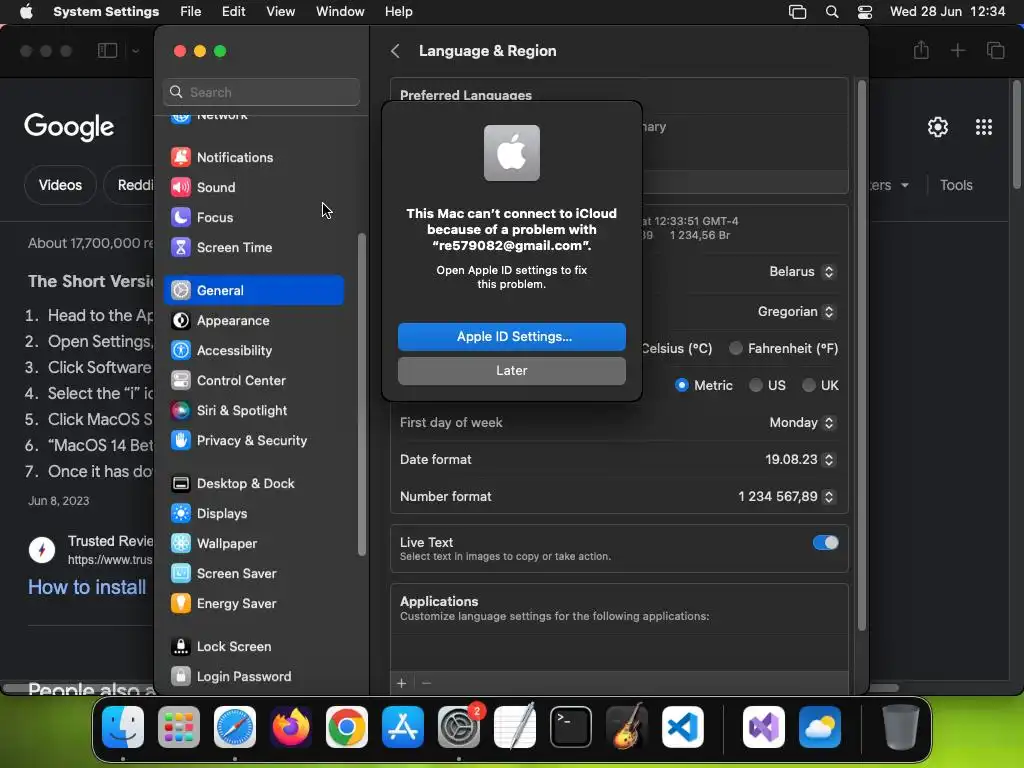
Task: Open the Window menu
Action: click(x=340, y=12)
